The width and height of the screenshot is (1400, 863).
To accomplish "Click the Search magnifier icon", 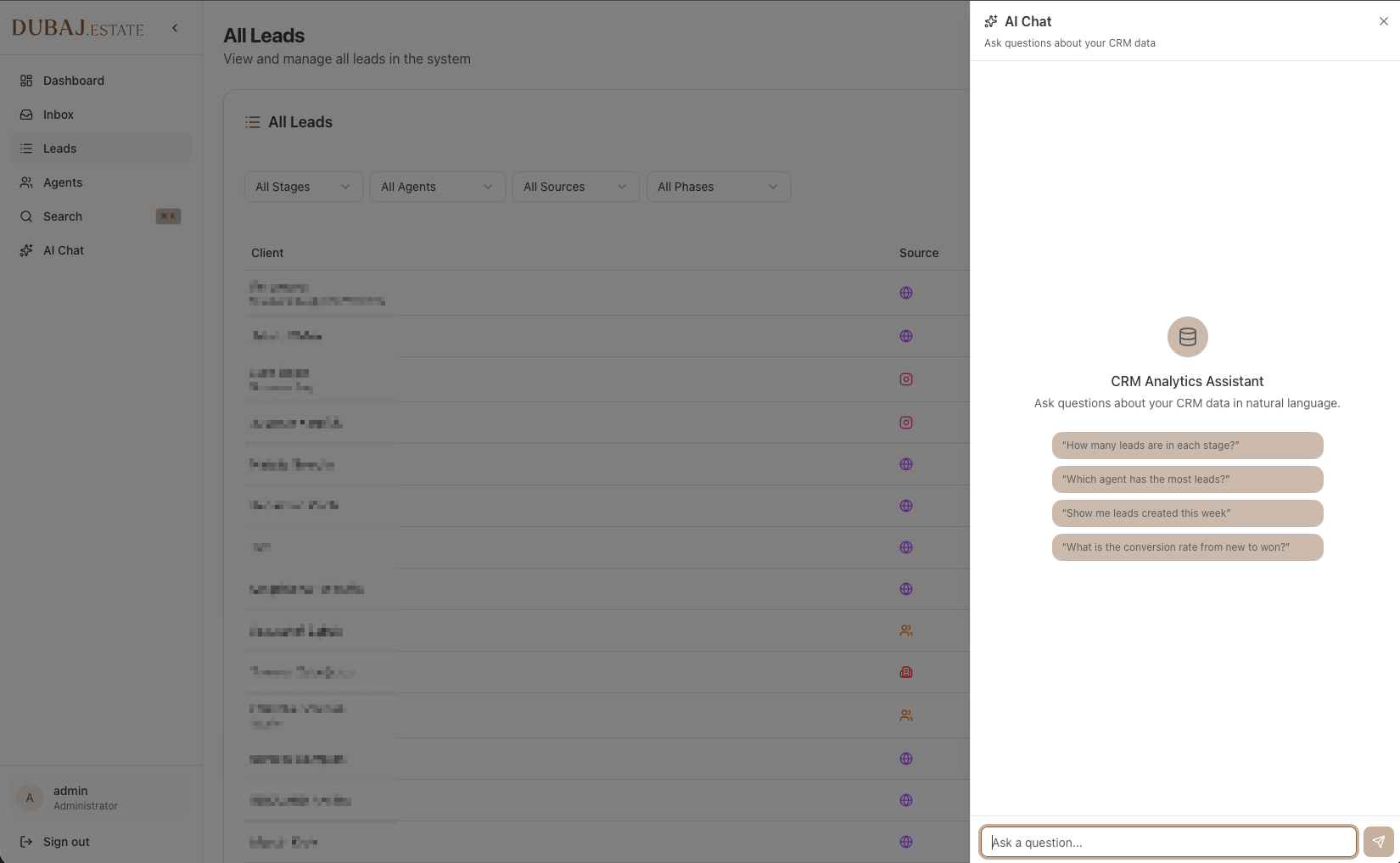I will pyautogui.click(x=26, y=216).
